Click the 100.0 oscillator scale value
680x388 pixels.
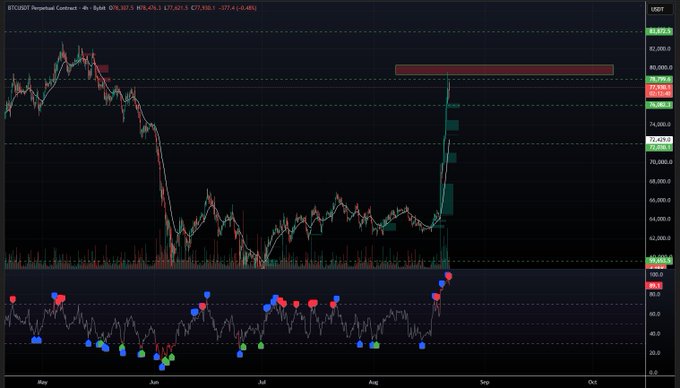point(656,275)
